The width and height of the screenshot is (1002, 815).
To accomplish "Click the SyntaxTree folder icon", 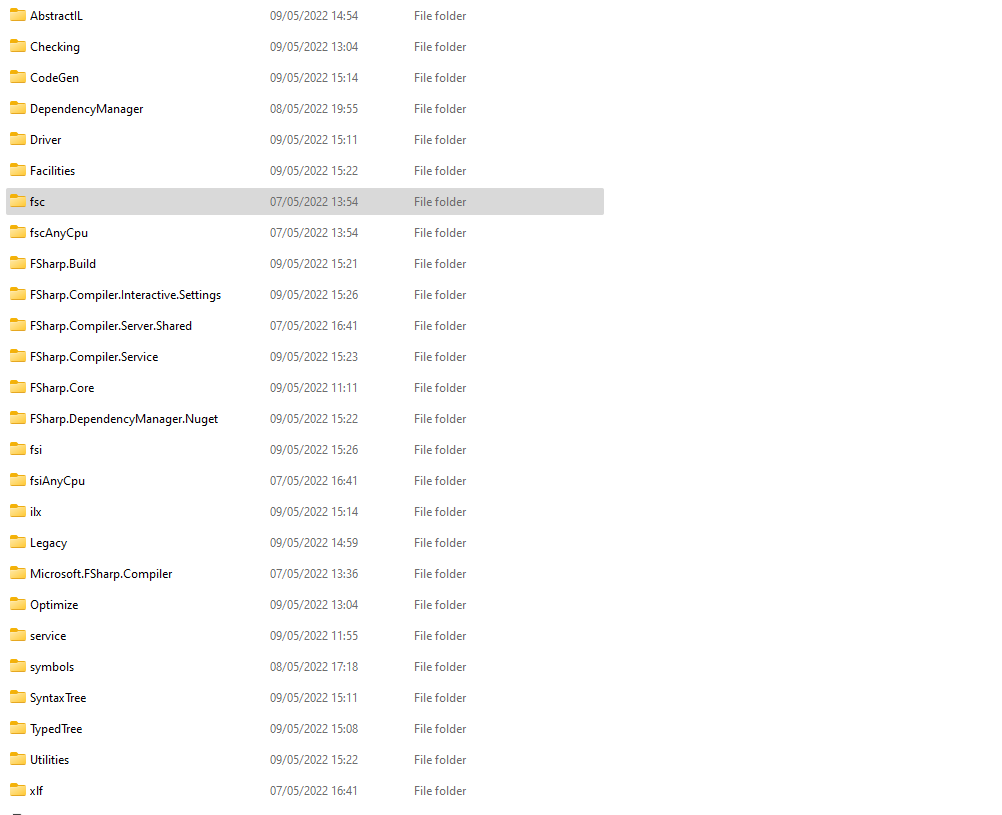I will click(x=18, y=697).
